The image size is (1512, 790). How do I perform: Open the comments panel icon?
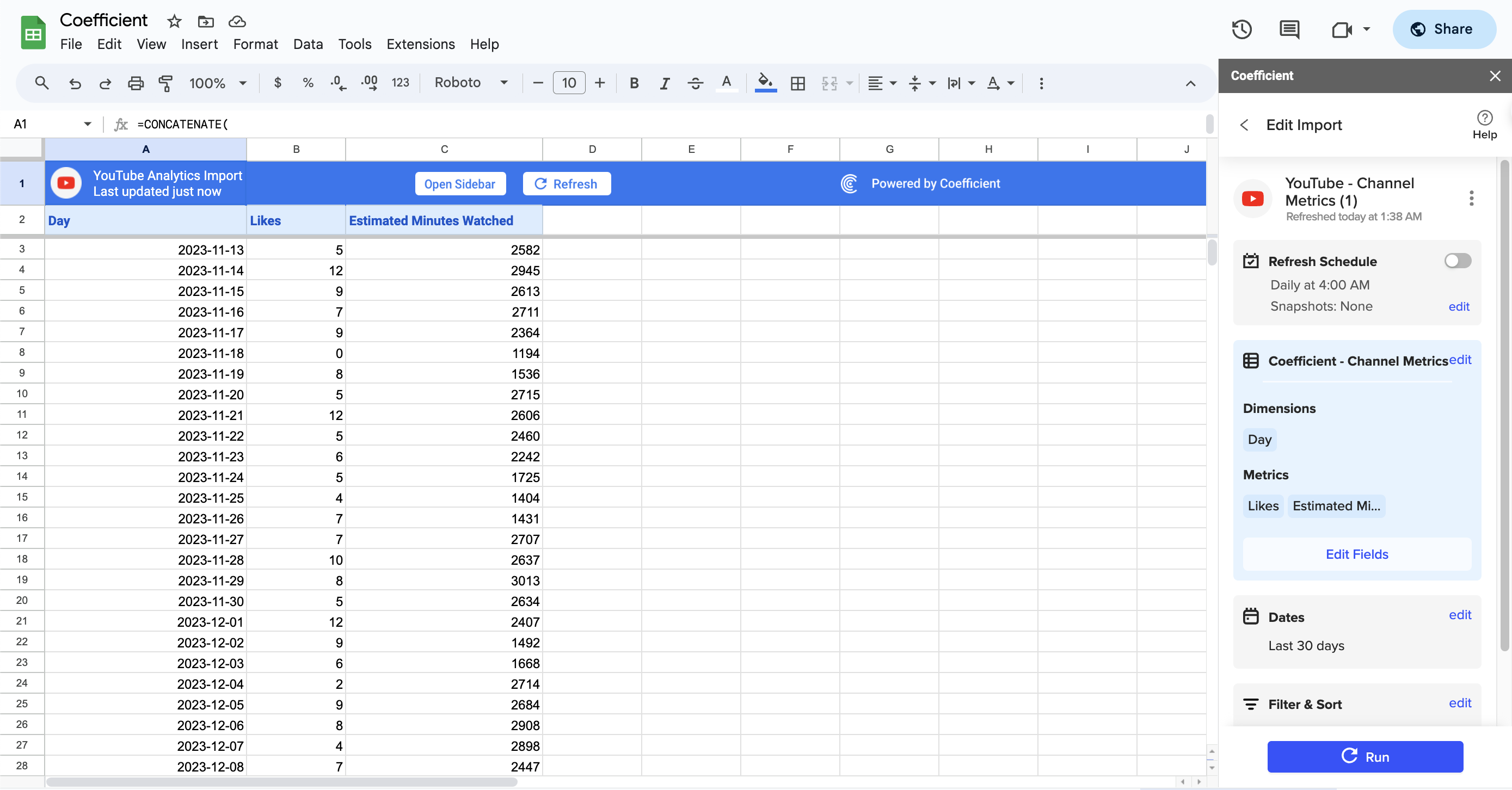(x=1289, y=29)
